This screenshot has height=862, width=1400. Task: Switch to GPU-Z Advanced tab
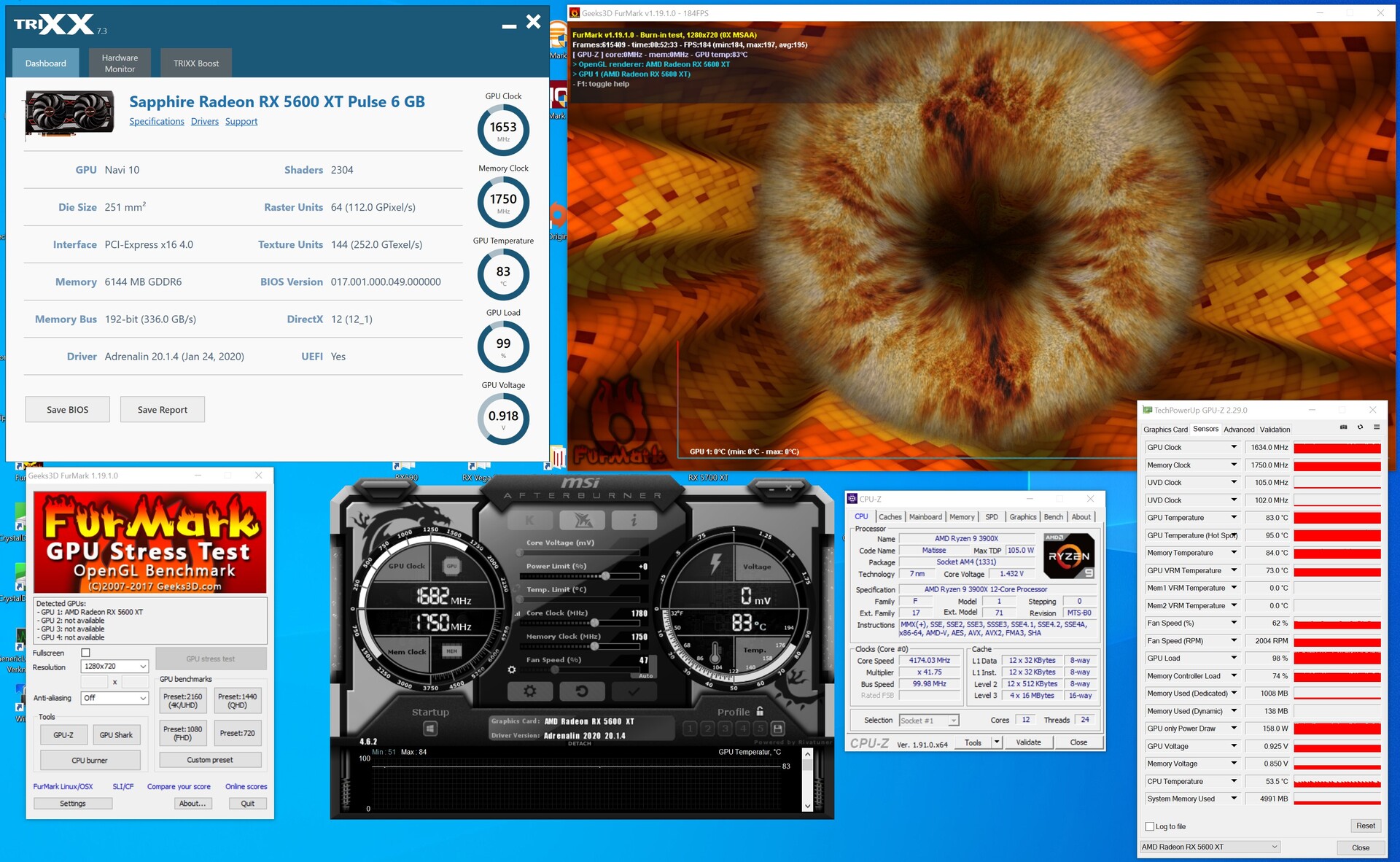pos(1239,430)
